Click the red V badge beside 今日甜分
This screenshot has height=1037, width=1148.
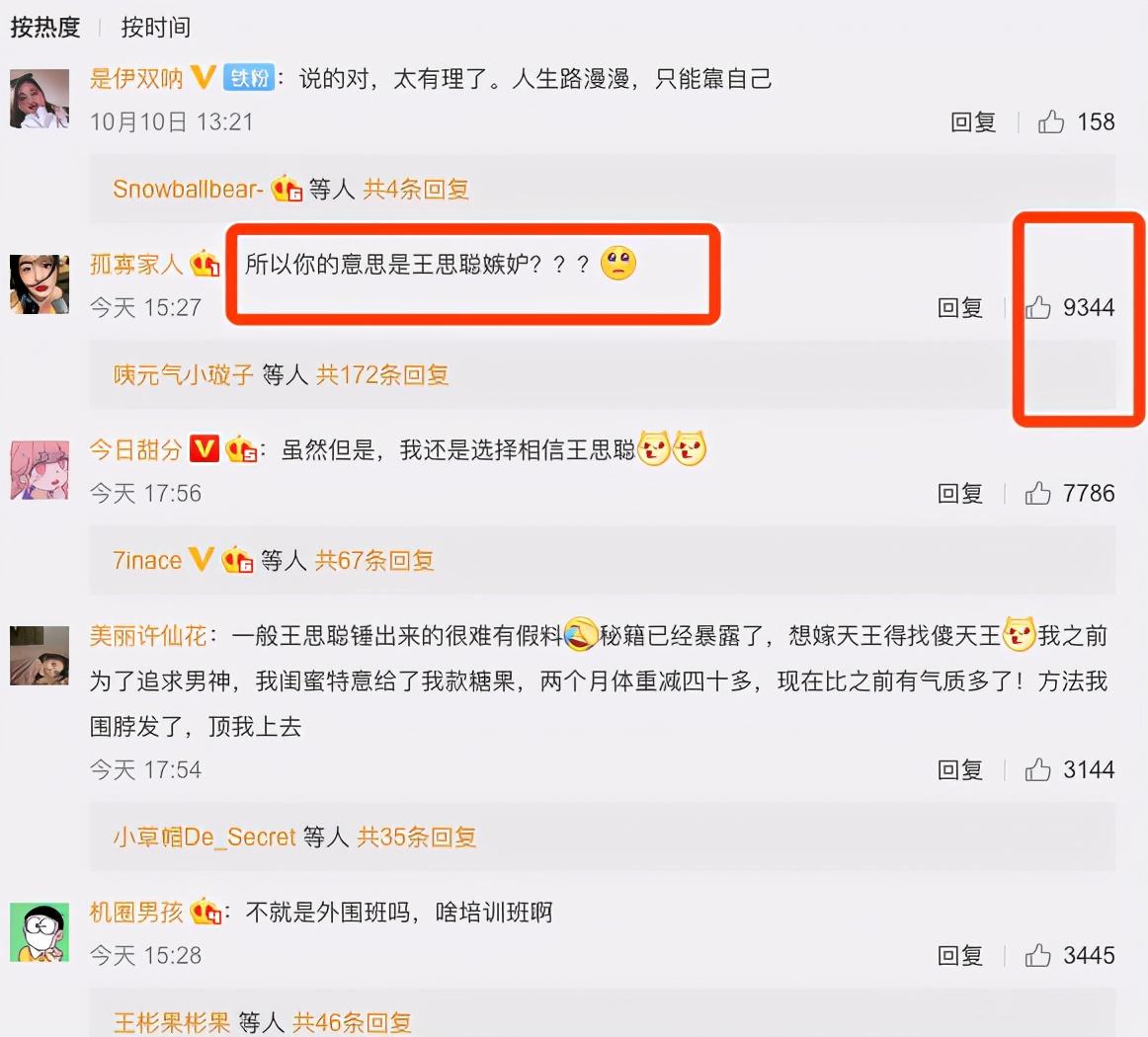pos(205,448)
